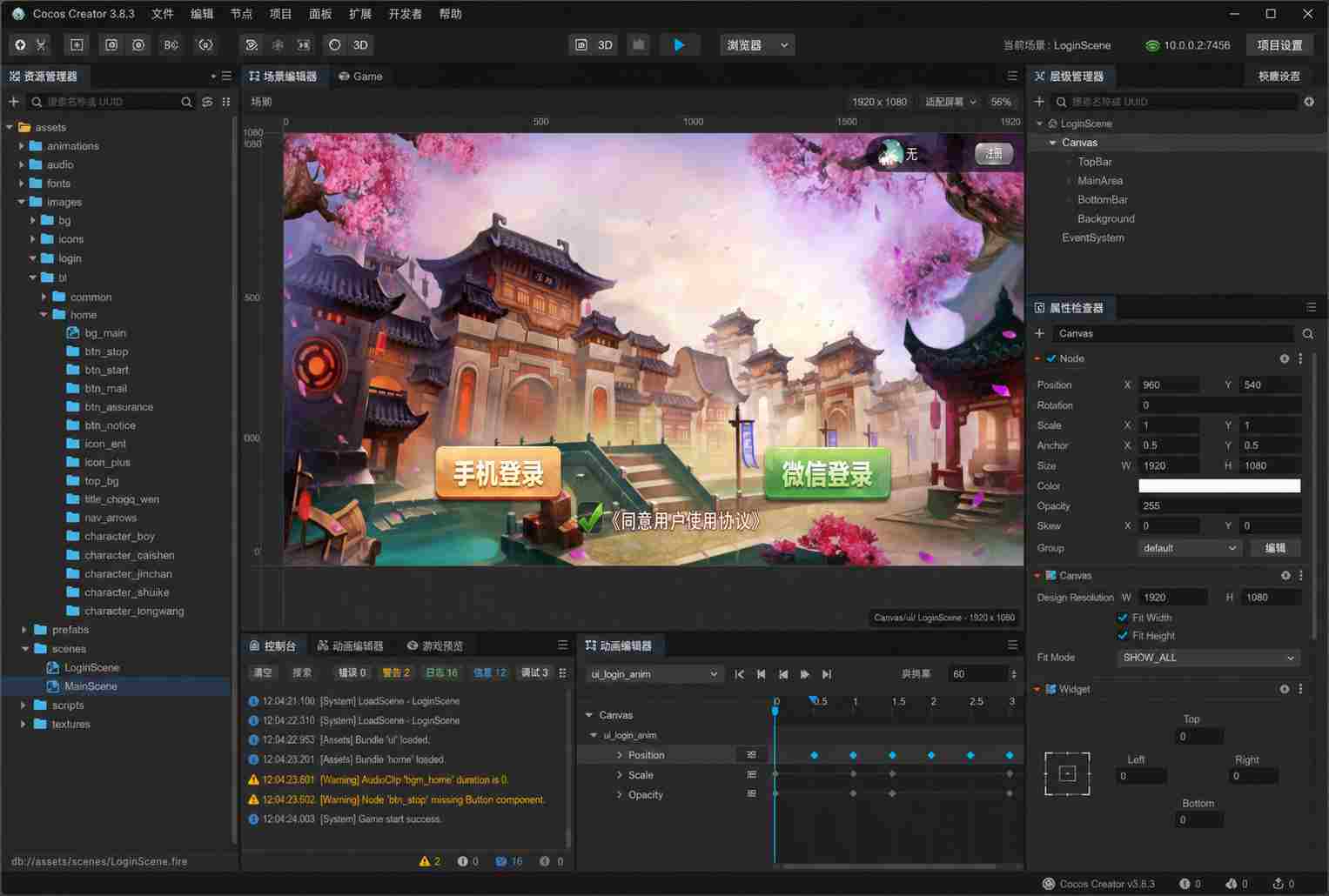This screenshot has height=896, width=1329.
Task: Click the 清空 button in the console
Action: click(263, 672)
